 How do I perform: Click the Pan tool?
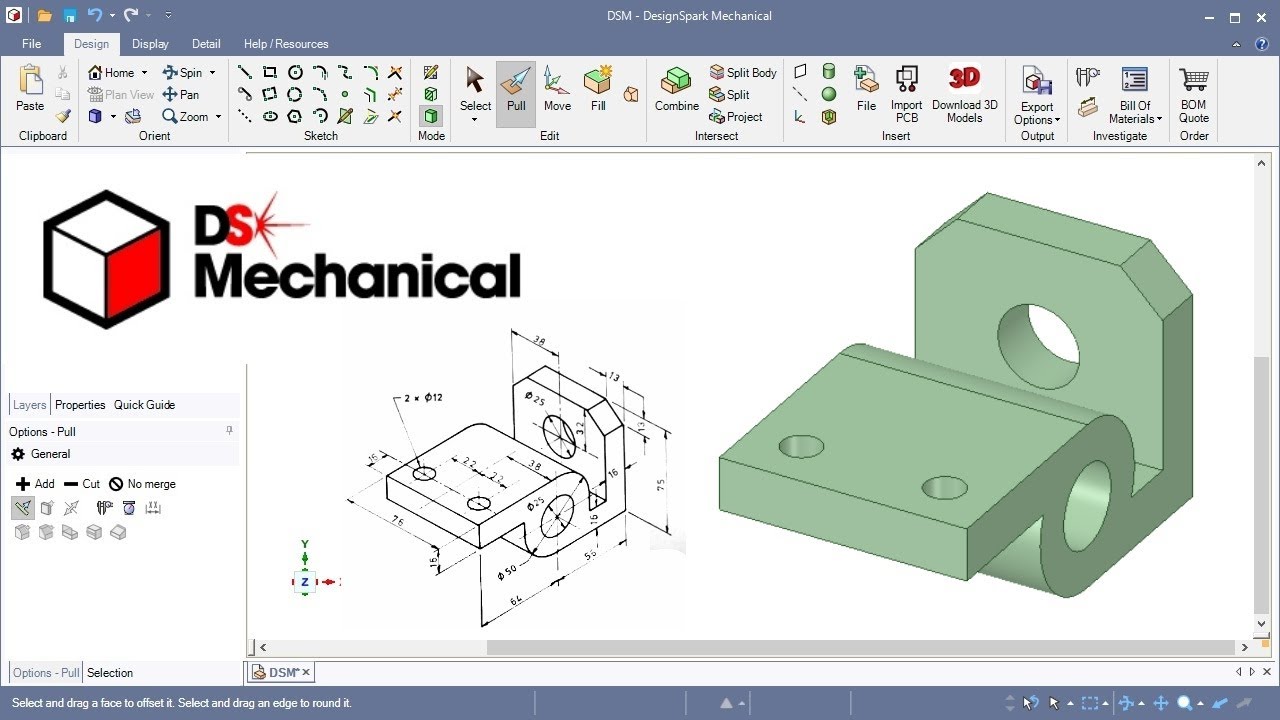click(x=180, y=94)
